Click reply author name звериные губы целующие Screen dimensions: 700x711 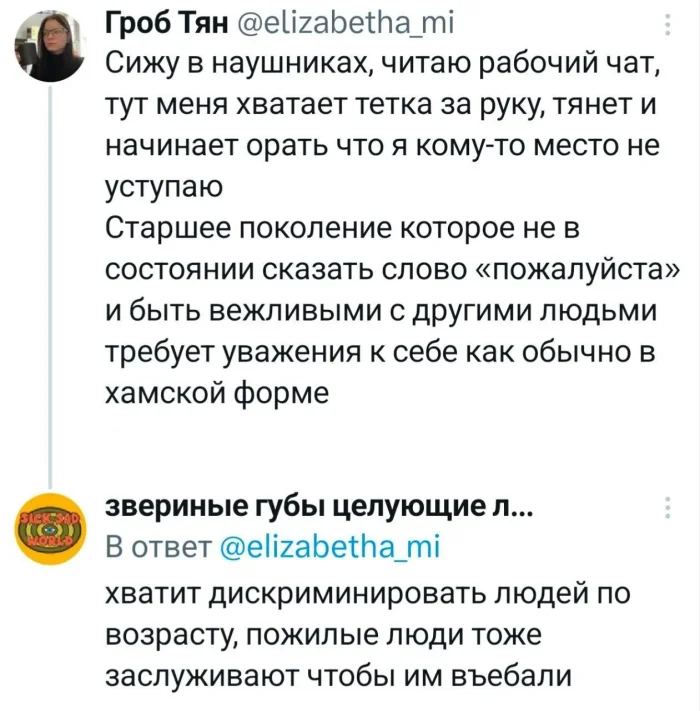[310, 509]
